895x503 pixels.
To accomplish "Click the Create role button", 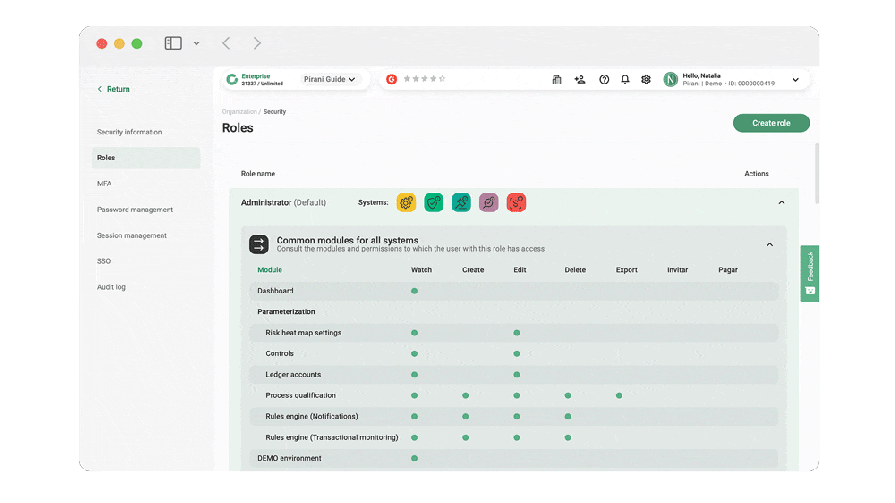I will (771, 123).
